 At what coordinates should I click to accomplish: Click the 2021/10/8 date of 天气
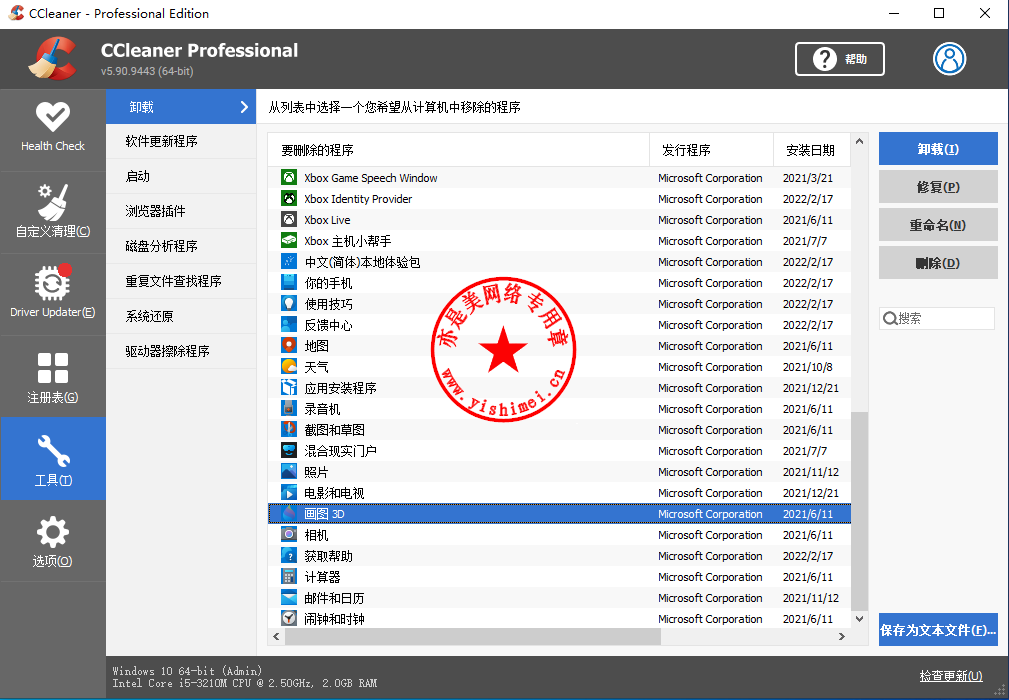point(808,367)
